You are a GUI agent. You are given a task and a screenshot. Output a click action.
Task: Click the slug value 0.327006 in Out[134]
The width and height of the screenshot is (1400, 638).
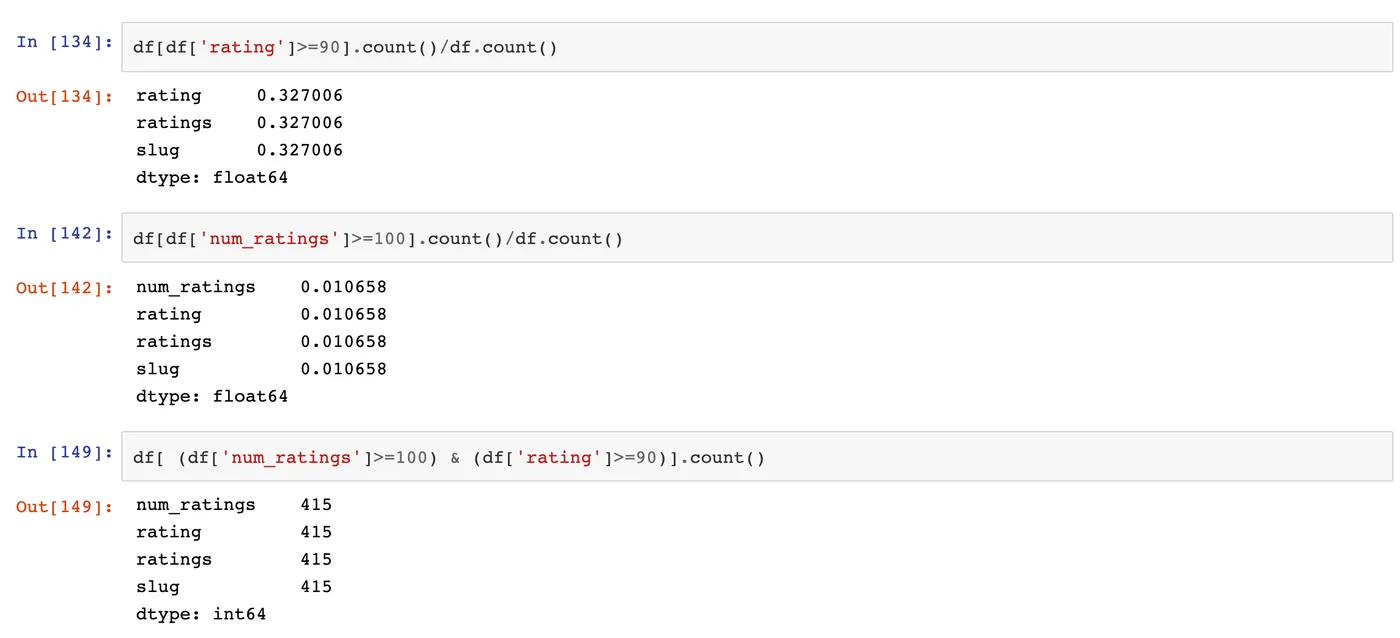pos(299,150)
